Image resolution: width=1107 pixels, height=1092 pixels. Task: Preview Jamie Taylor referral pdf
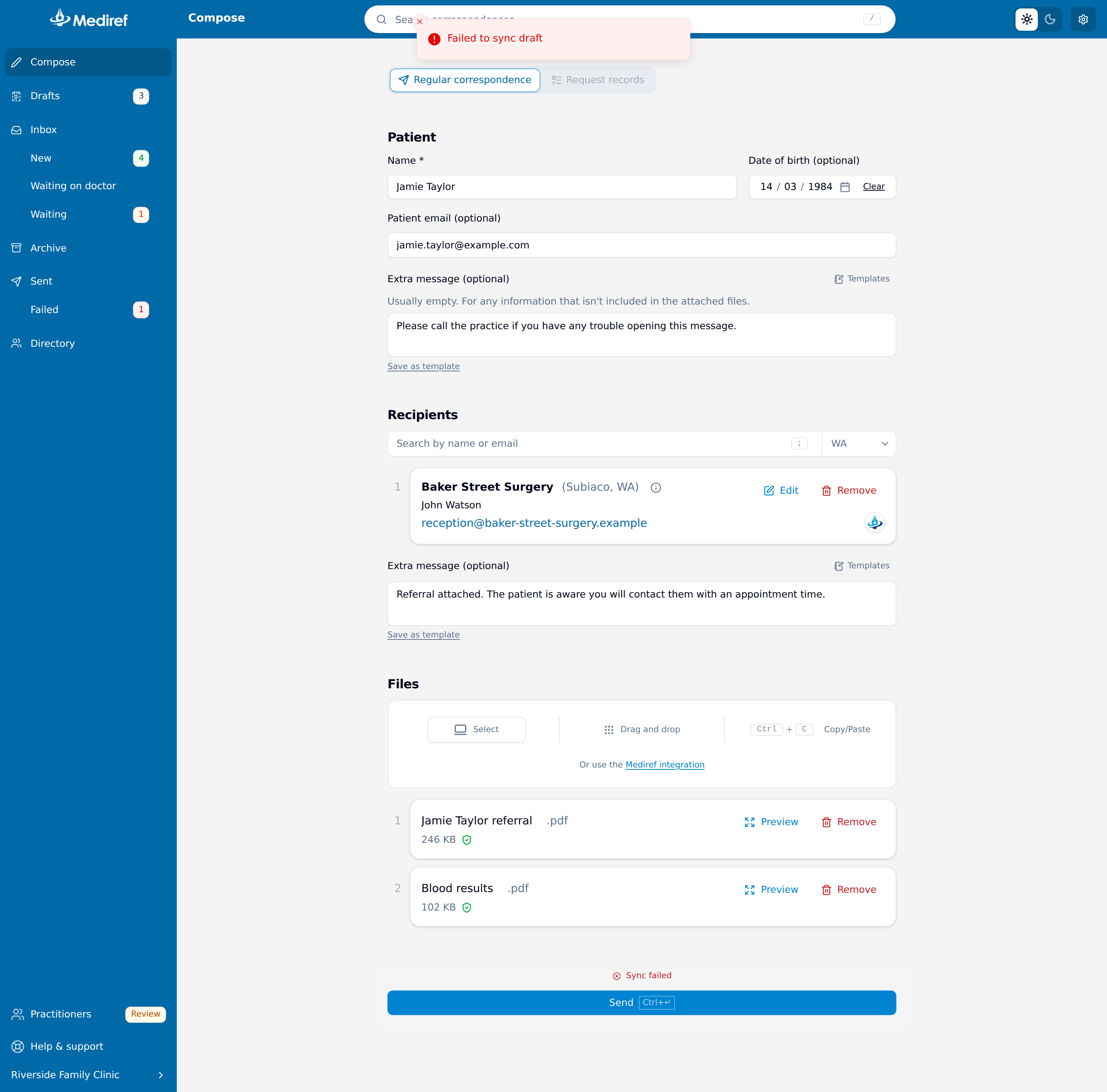(771, 822)
